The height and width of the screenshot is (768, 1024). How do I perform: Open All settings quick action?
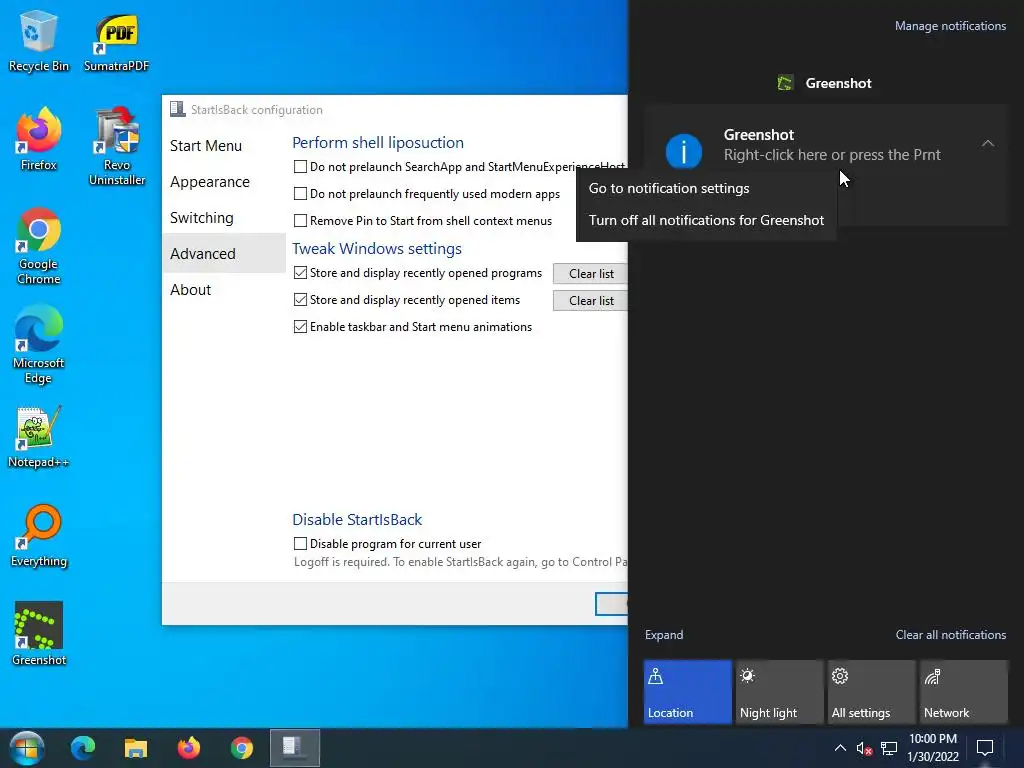[872, 692]
